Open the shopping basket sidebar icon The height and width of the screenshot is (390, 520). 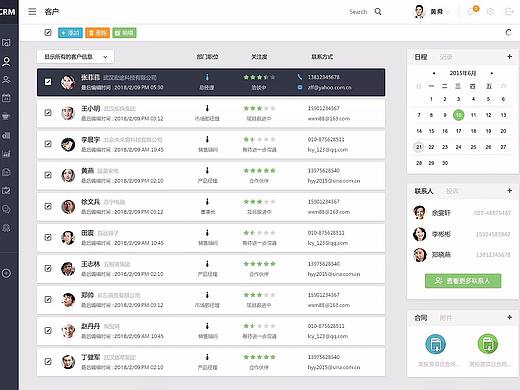(x=6, y=116)
